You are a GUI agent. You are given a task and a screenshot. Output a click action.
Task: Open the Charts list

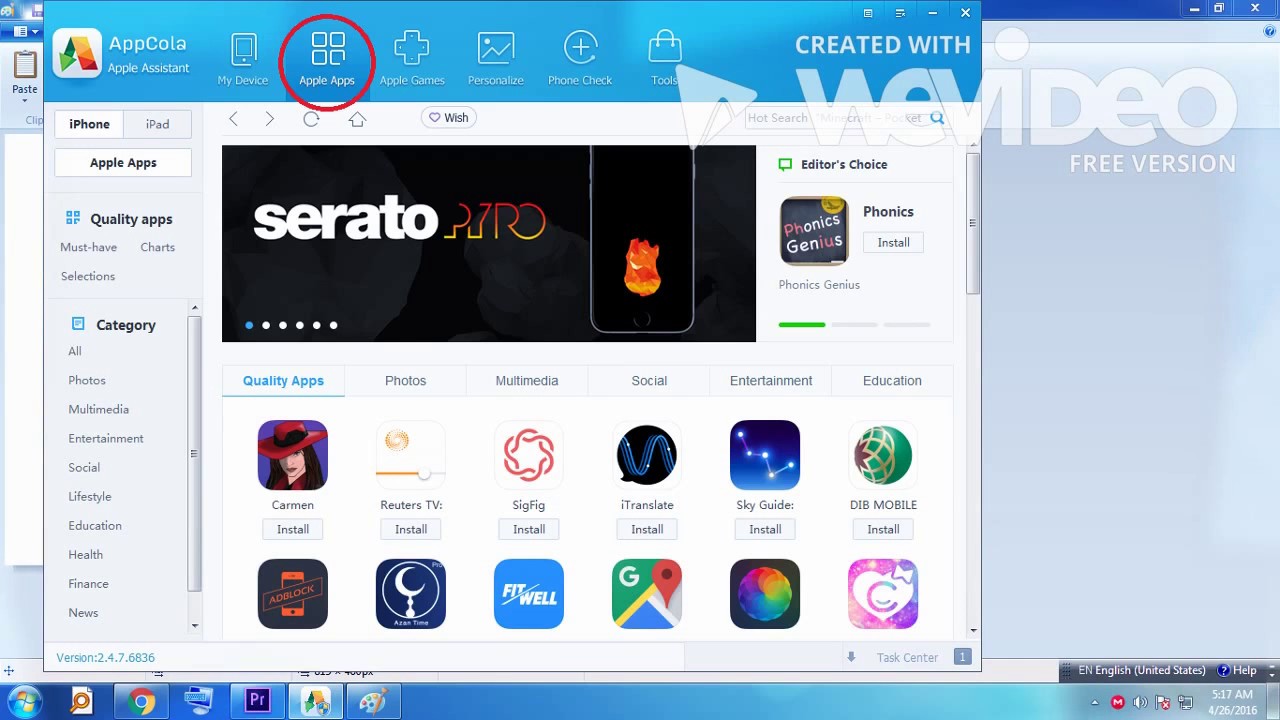[x=157, y=247]
